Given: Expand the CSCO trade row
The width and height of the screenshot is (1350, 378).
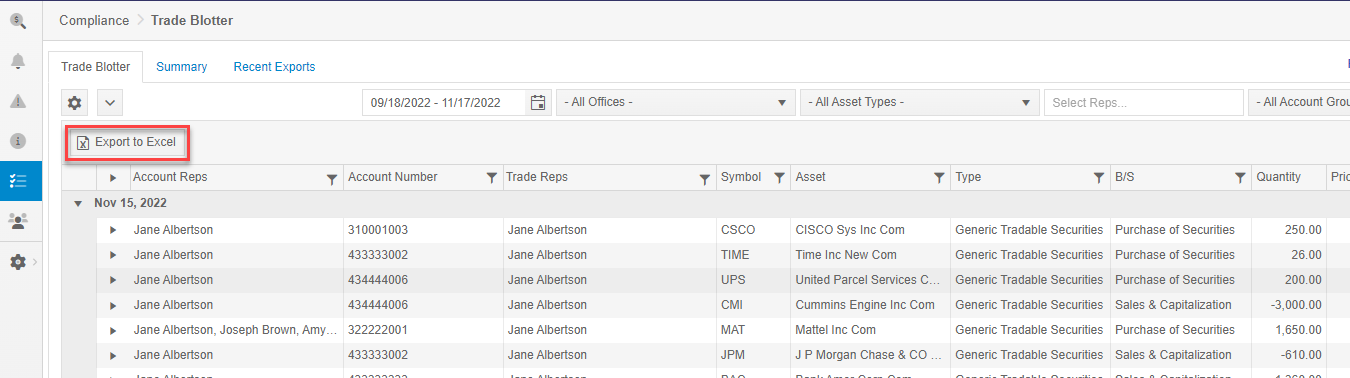Looking at the screenshot, I should tap(113, 230).
